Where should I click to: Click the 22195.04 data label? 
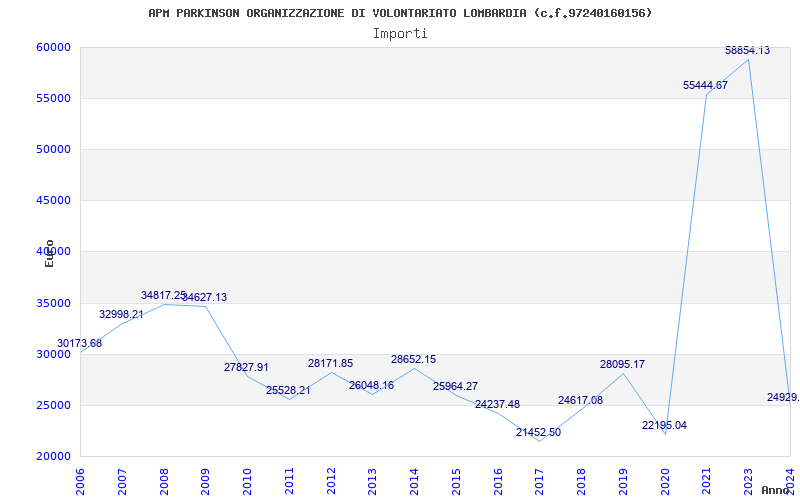point(664,426)
